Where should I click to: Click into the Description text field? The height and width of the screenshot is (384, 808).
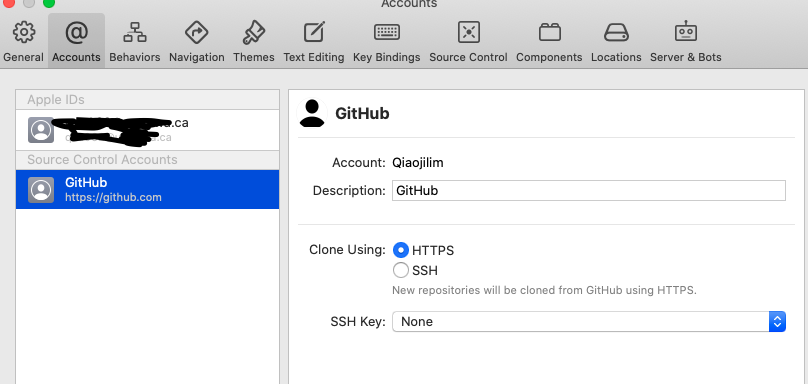(588, 190)
